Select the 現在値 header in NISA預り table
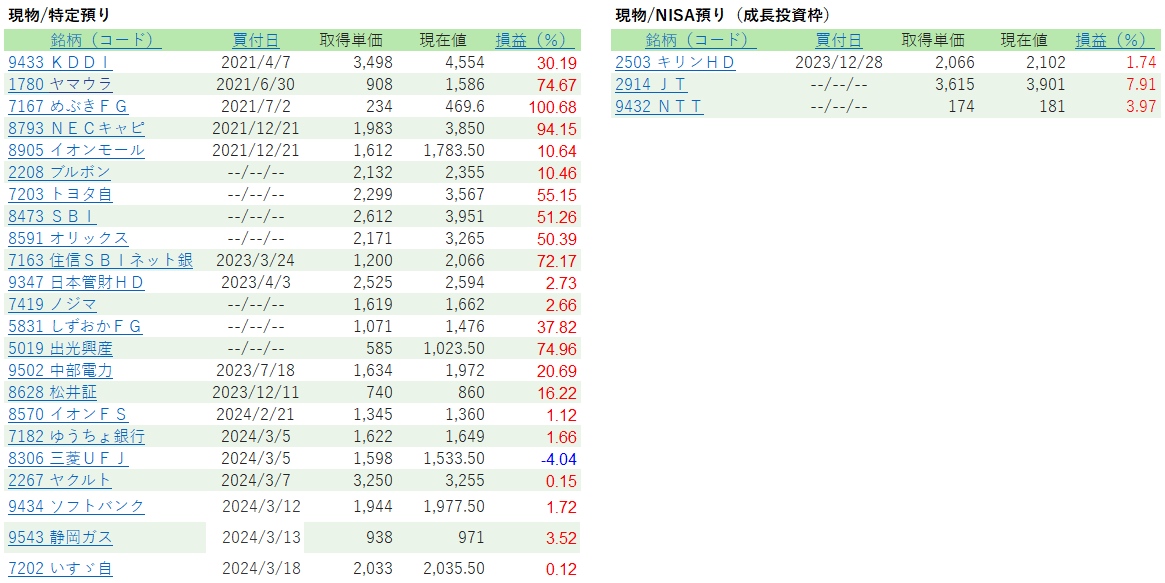The image size is (1165, 583). click(x=1024, y=40)
